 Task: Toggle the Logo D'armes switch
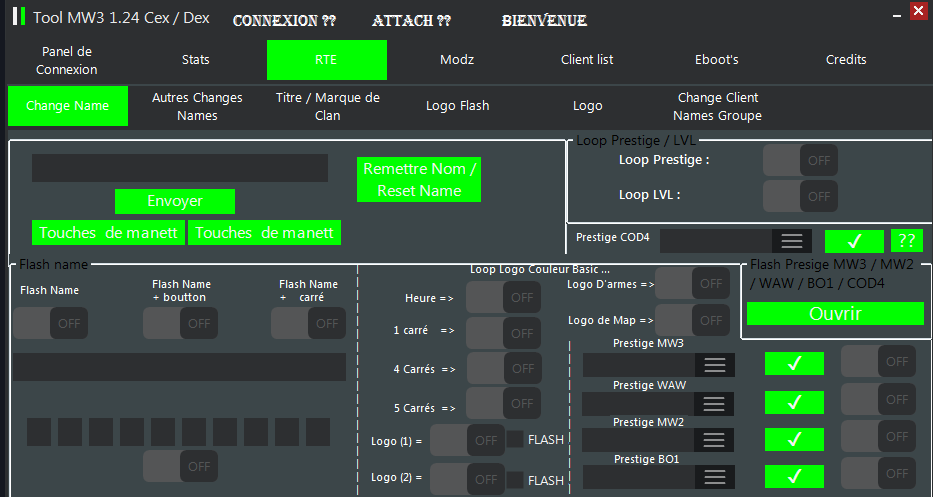[x=693, y=284]
